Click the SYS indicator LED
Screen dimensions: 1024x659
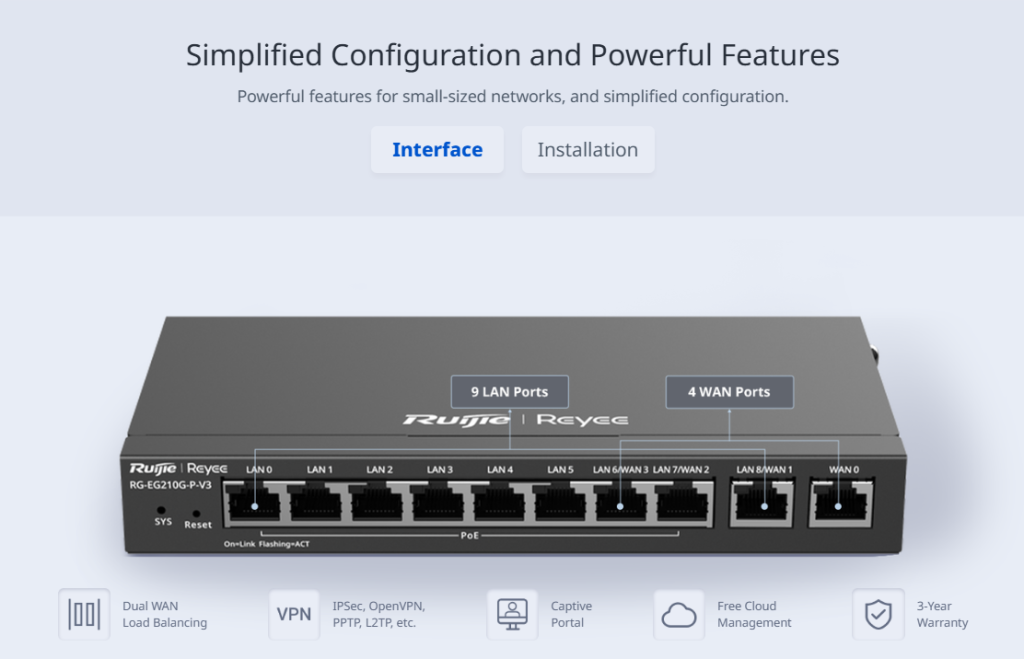coord(161,510)
